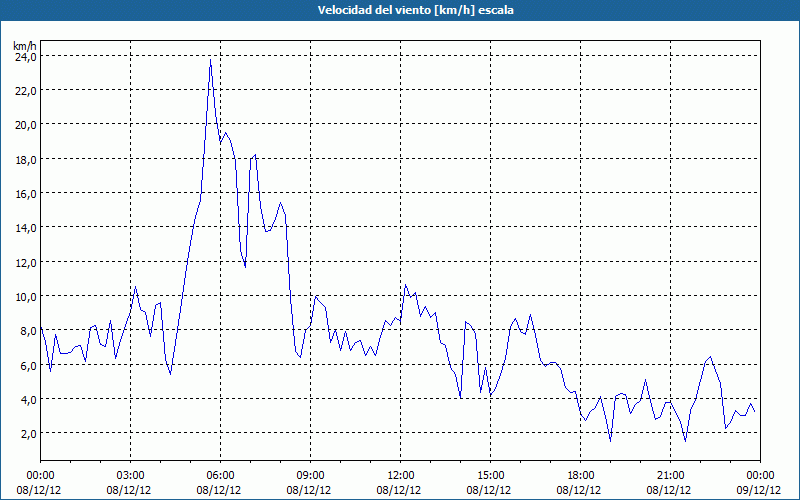
Task: Click the '00:00' label above date 08/12/12
Action: click(40, 476)
